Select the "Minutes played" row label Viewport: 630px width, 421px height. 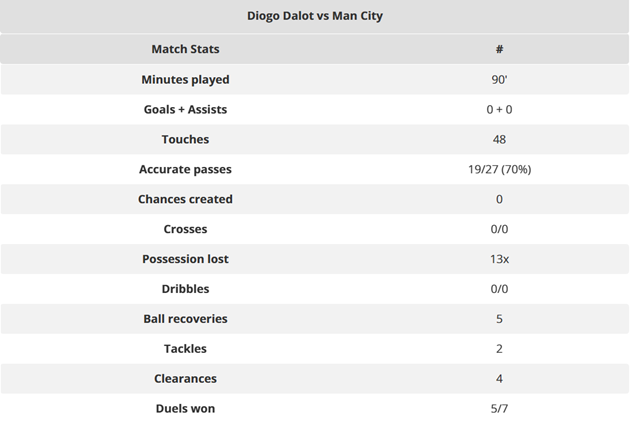click(185, 79)
